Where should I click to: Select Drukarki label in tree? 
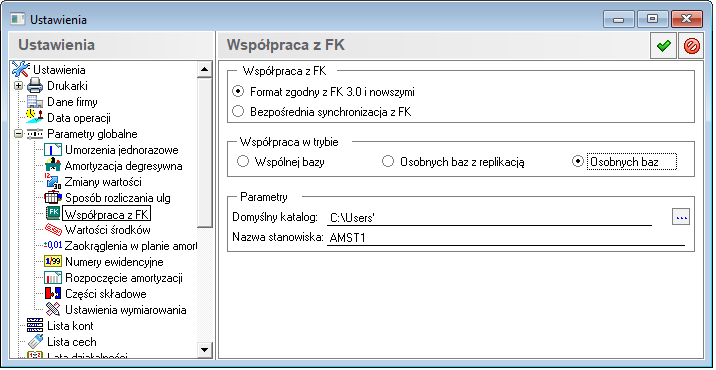[67, 86]
